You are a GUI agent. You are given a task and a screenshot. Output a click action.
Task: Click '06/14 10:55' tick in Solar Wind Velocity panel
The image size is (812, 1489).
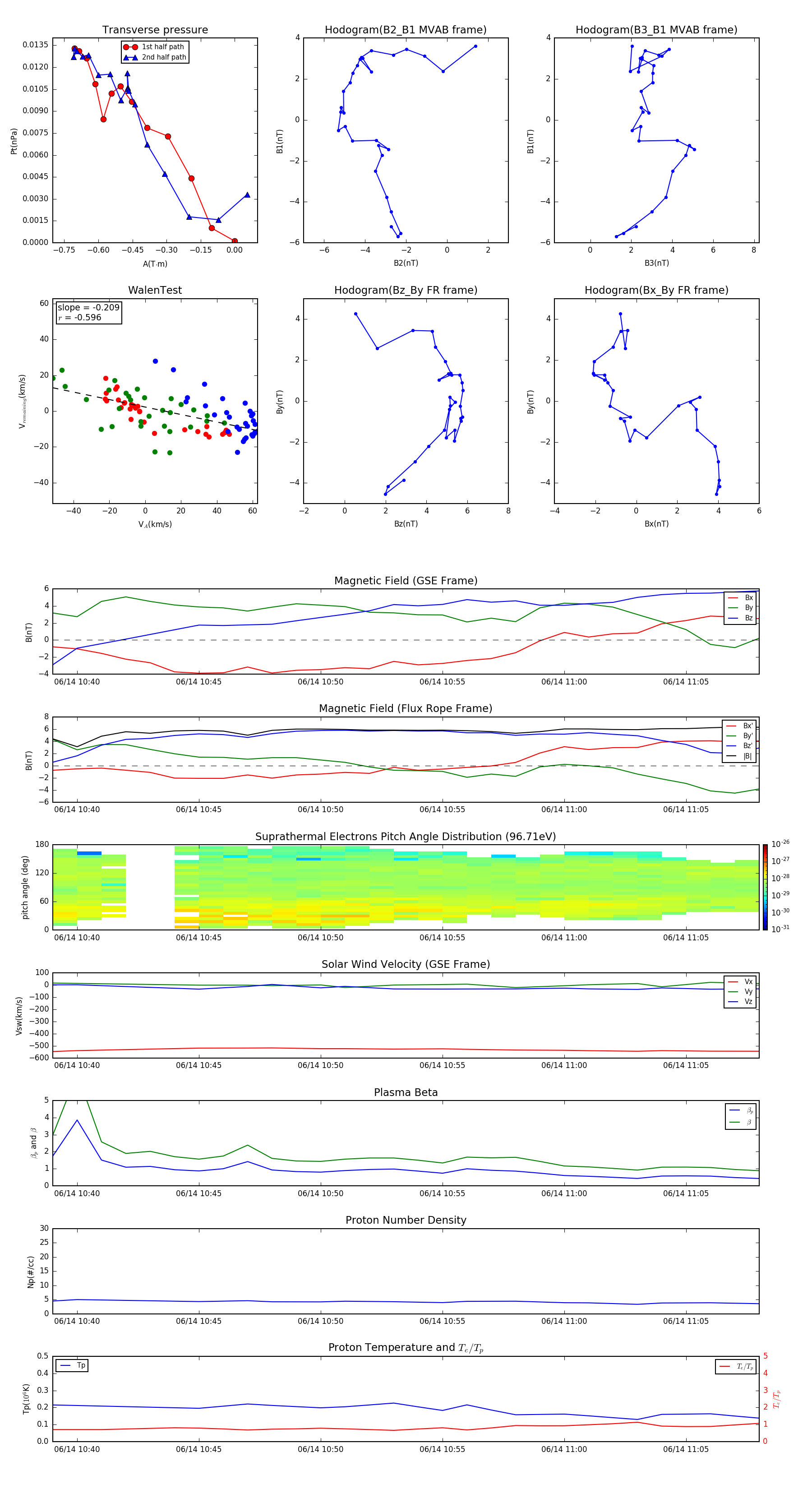[x=442, y=1065]
